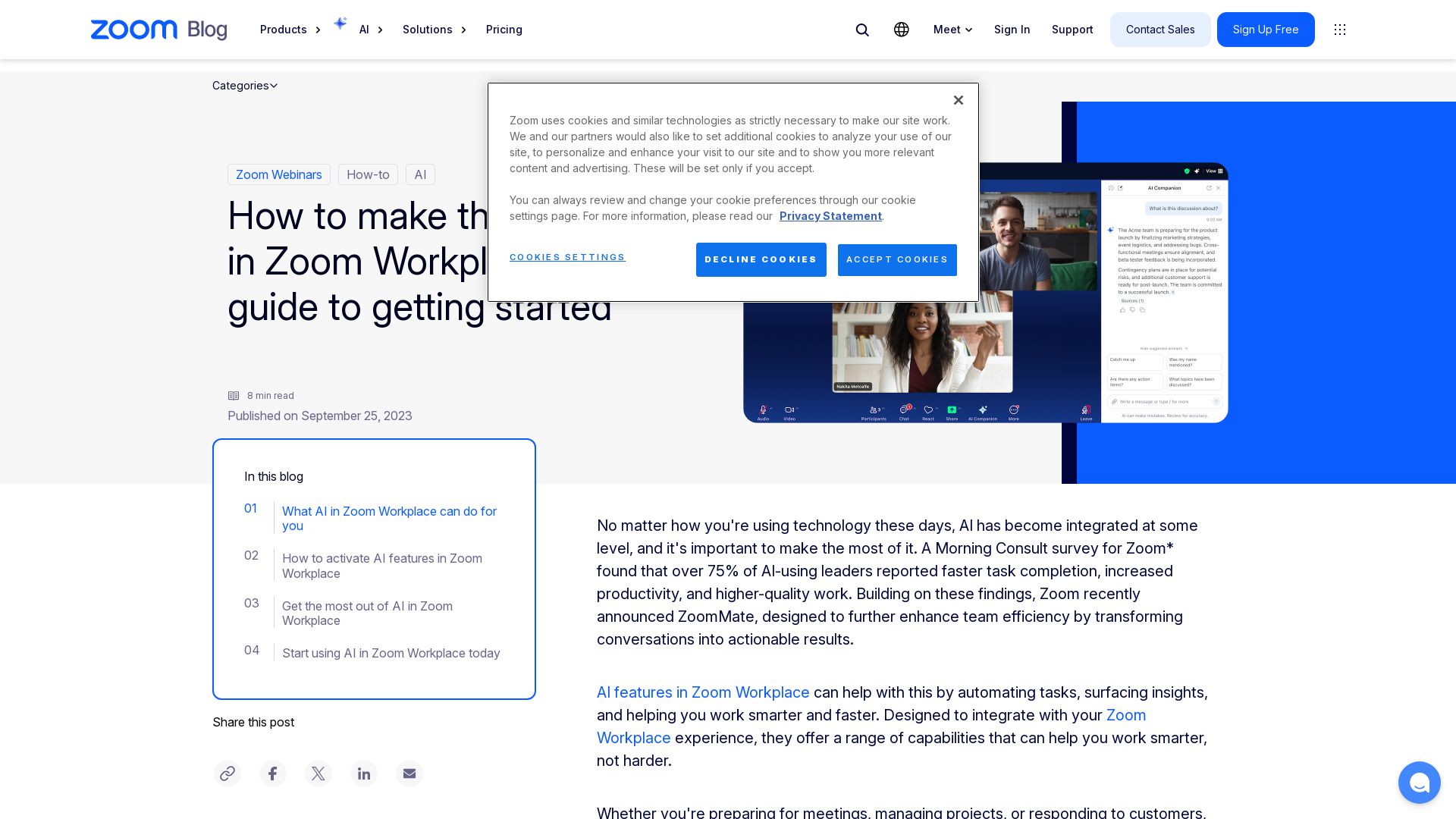Accept cookies in the dialog

click(x=897, y=259)
